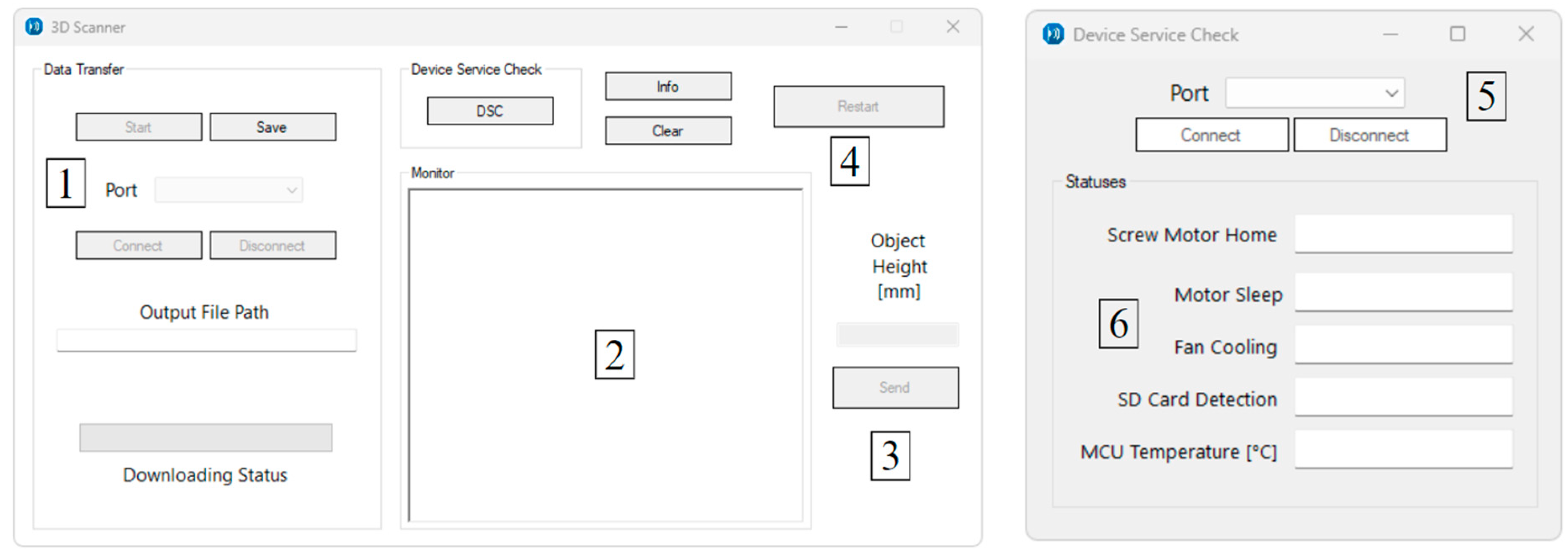
Task: Click the Save button
Action: (x=272, y=127)
